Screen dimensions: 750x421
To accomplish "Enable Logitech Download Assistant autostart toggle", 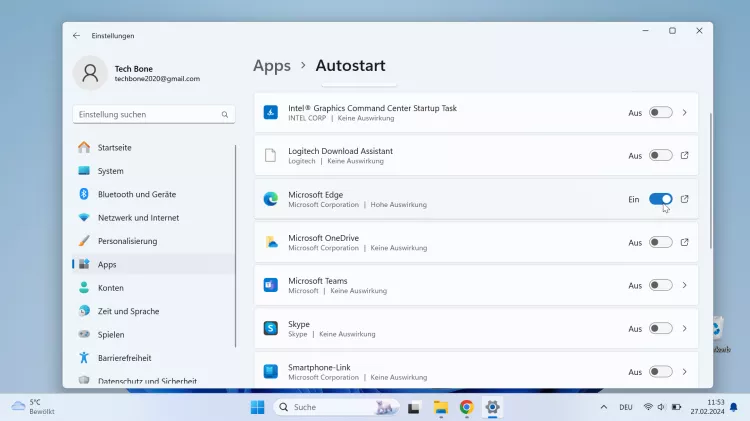I will 661,155.
